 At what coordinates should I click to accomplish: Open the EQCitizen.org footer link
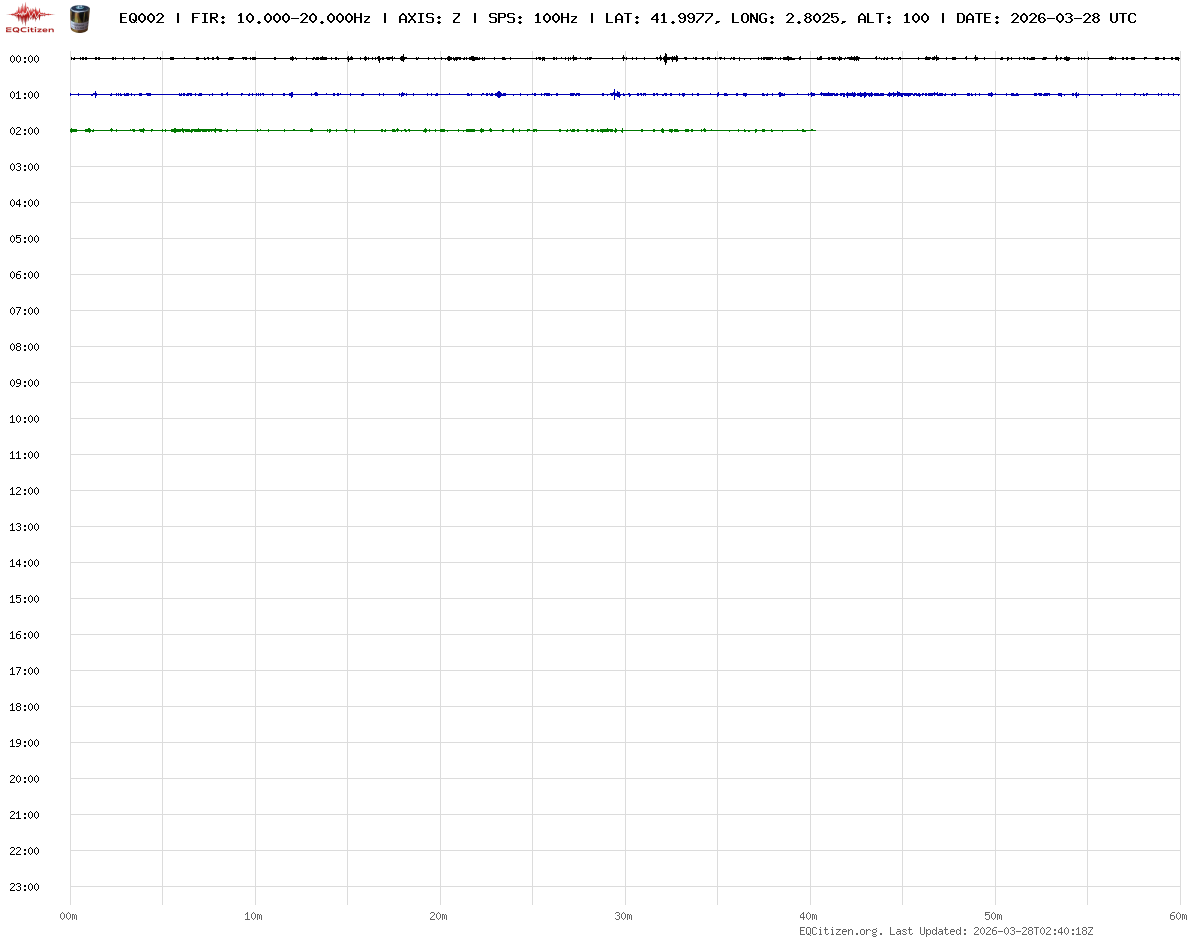(x=841, y=931)
